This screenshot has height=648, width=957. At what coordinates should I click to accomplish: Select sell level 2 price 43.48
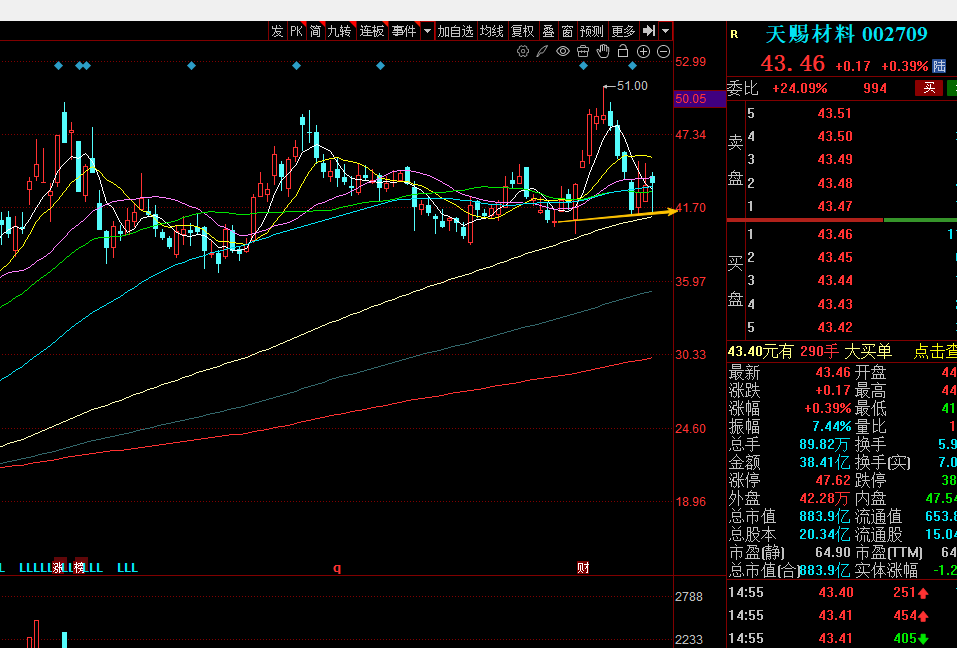(834, 183)
